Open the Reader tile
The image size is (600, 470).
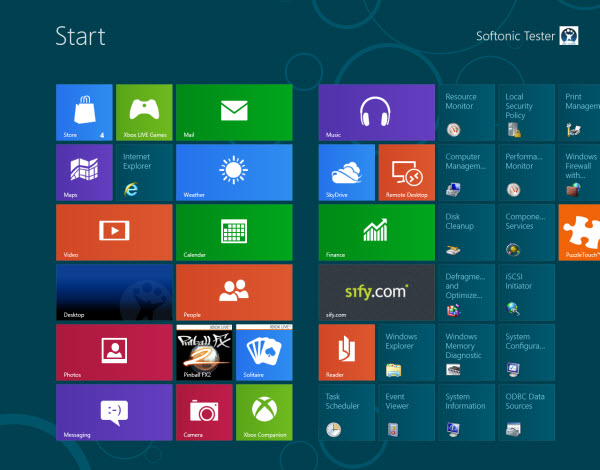pyautogui.click(x=347, y=352)
